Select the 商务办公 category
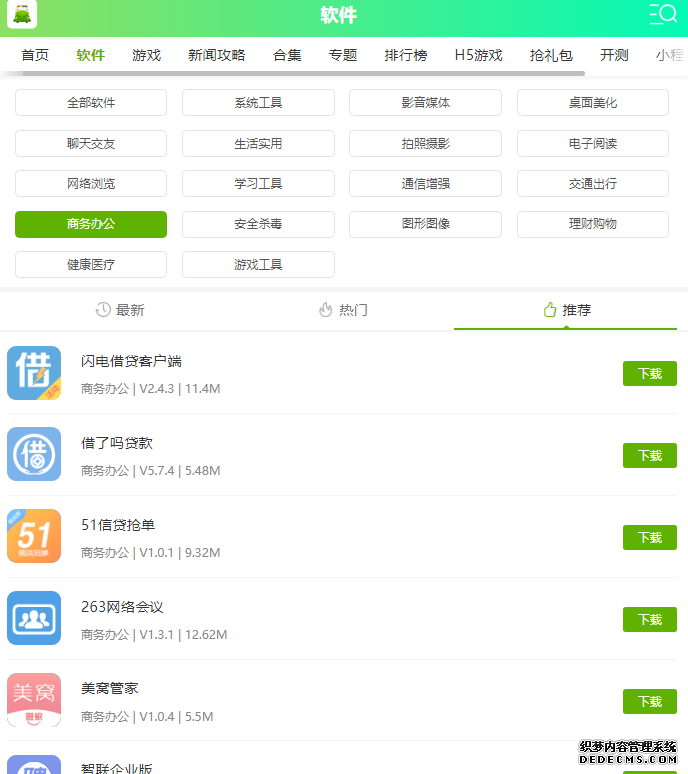 91,224
